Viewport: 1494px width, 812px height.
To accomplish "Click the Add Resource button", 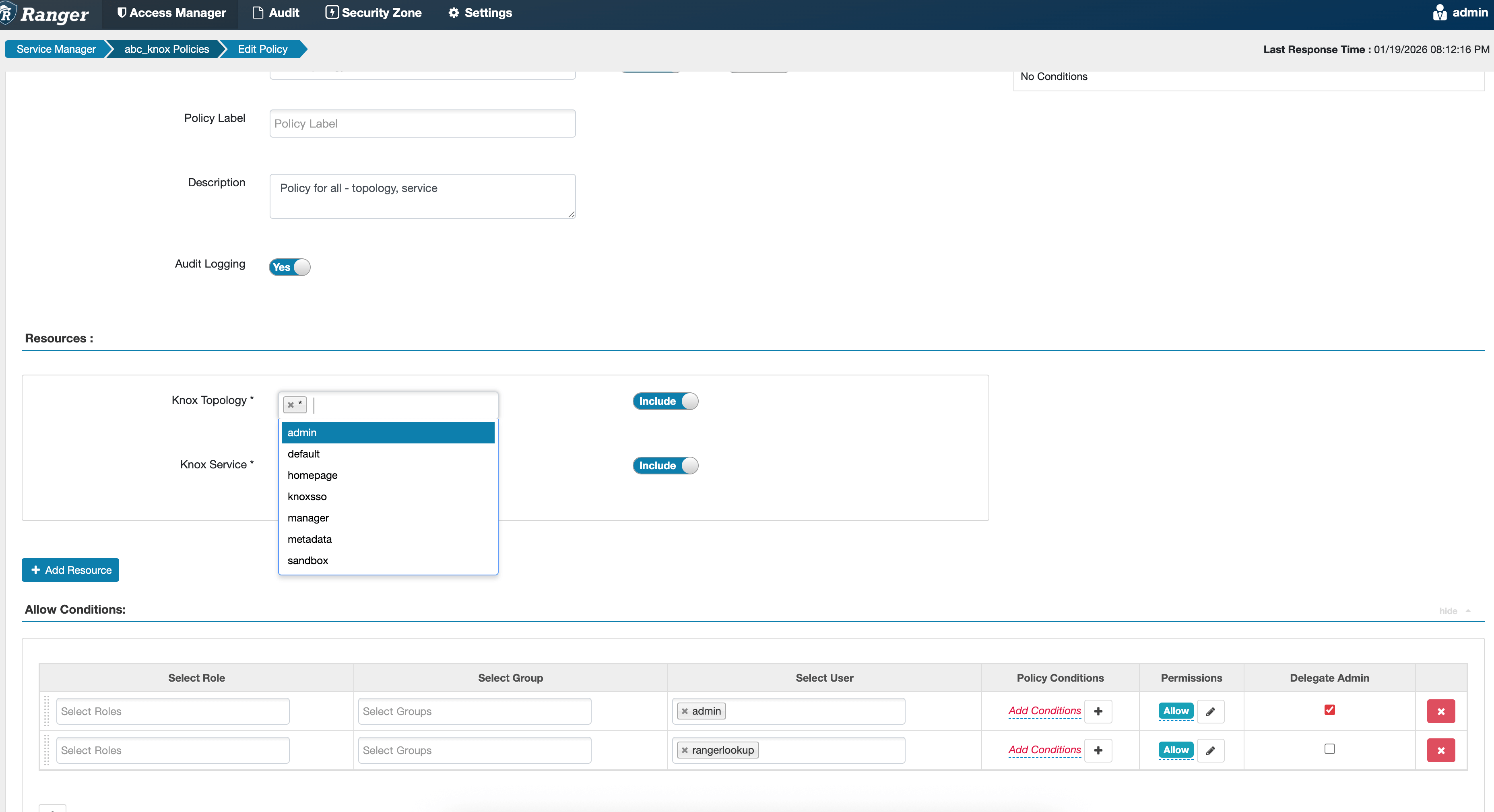I will pyautogui.click(x=71, y=569).
